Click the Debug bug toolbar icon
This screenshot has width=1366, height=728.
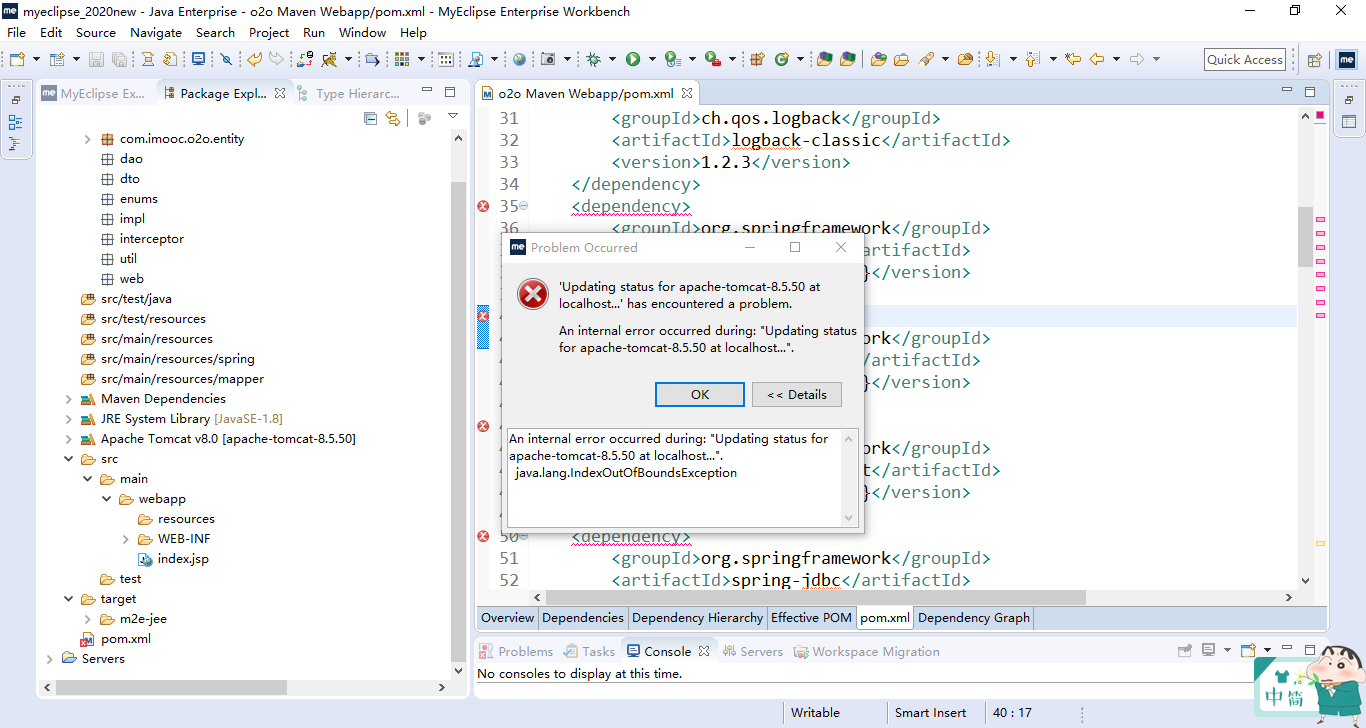coord(594,59)
